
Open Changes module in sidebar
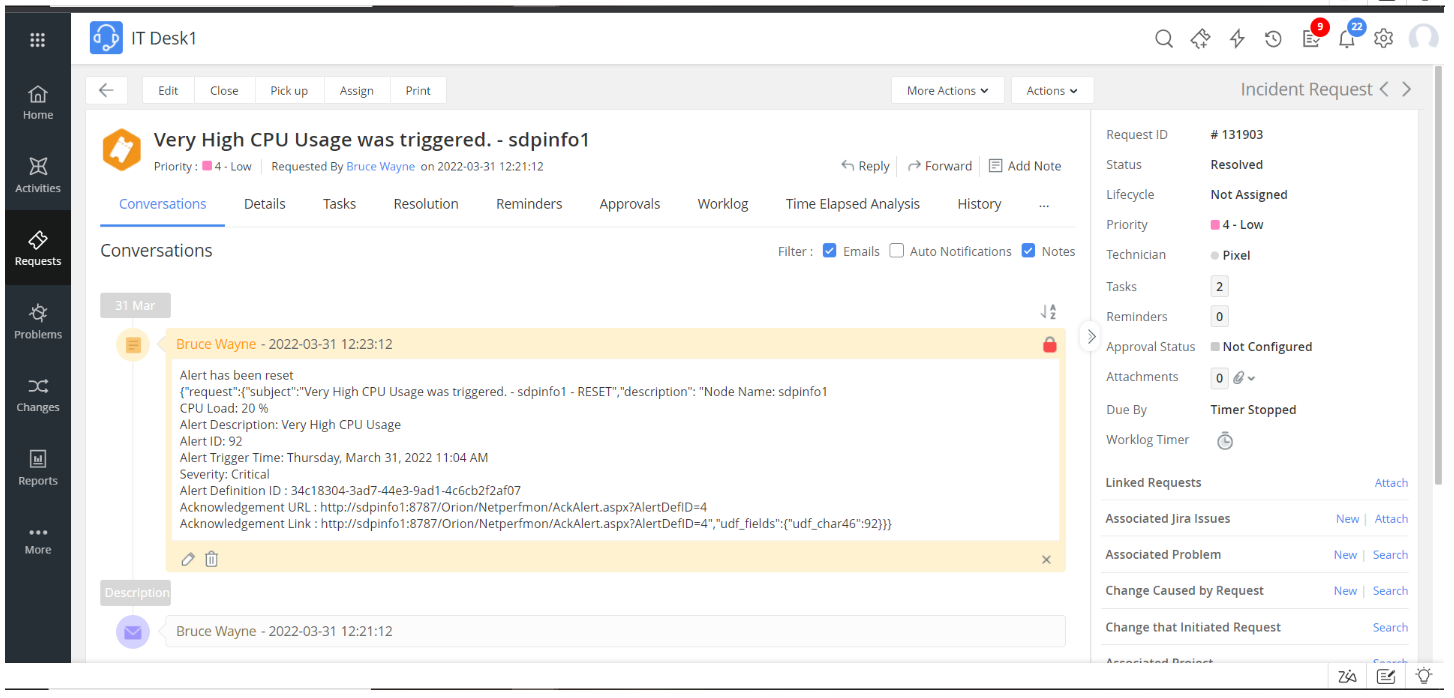coord(38,395)
